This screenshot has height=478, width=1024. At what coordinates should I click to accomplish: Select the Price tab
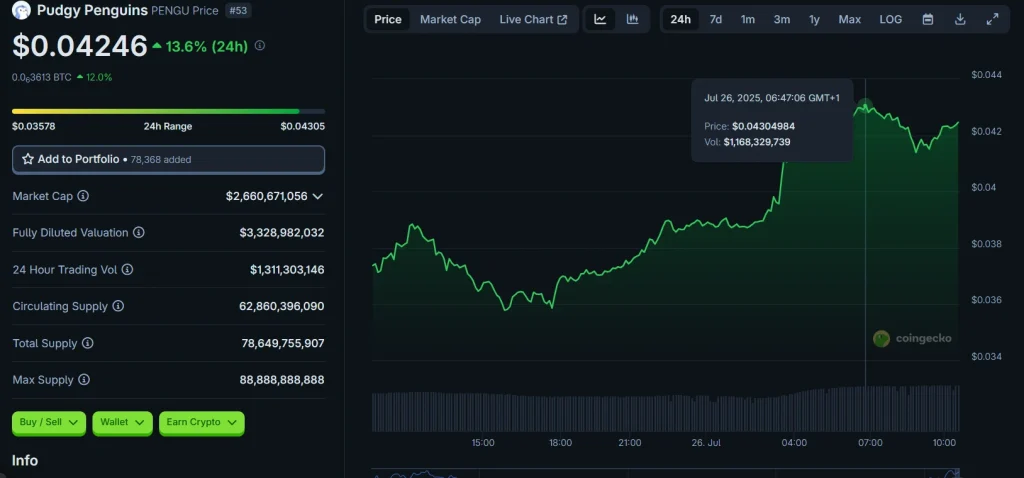pyautogui.click(x=388, y=20)
